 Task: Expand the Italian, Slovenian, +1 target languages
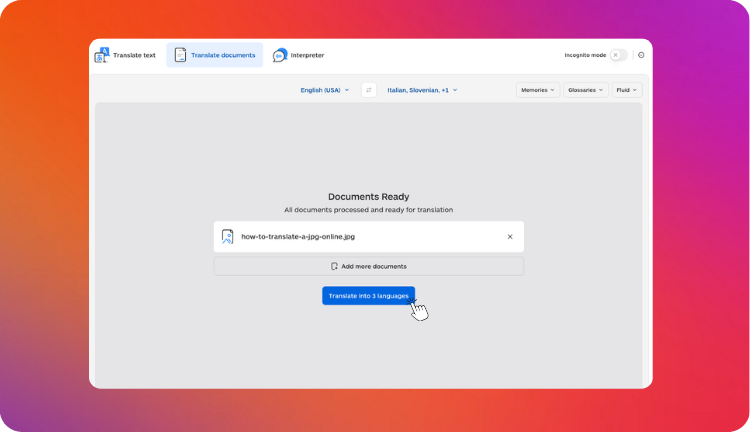pyautogui.click(x=422, y=90)
